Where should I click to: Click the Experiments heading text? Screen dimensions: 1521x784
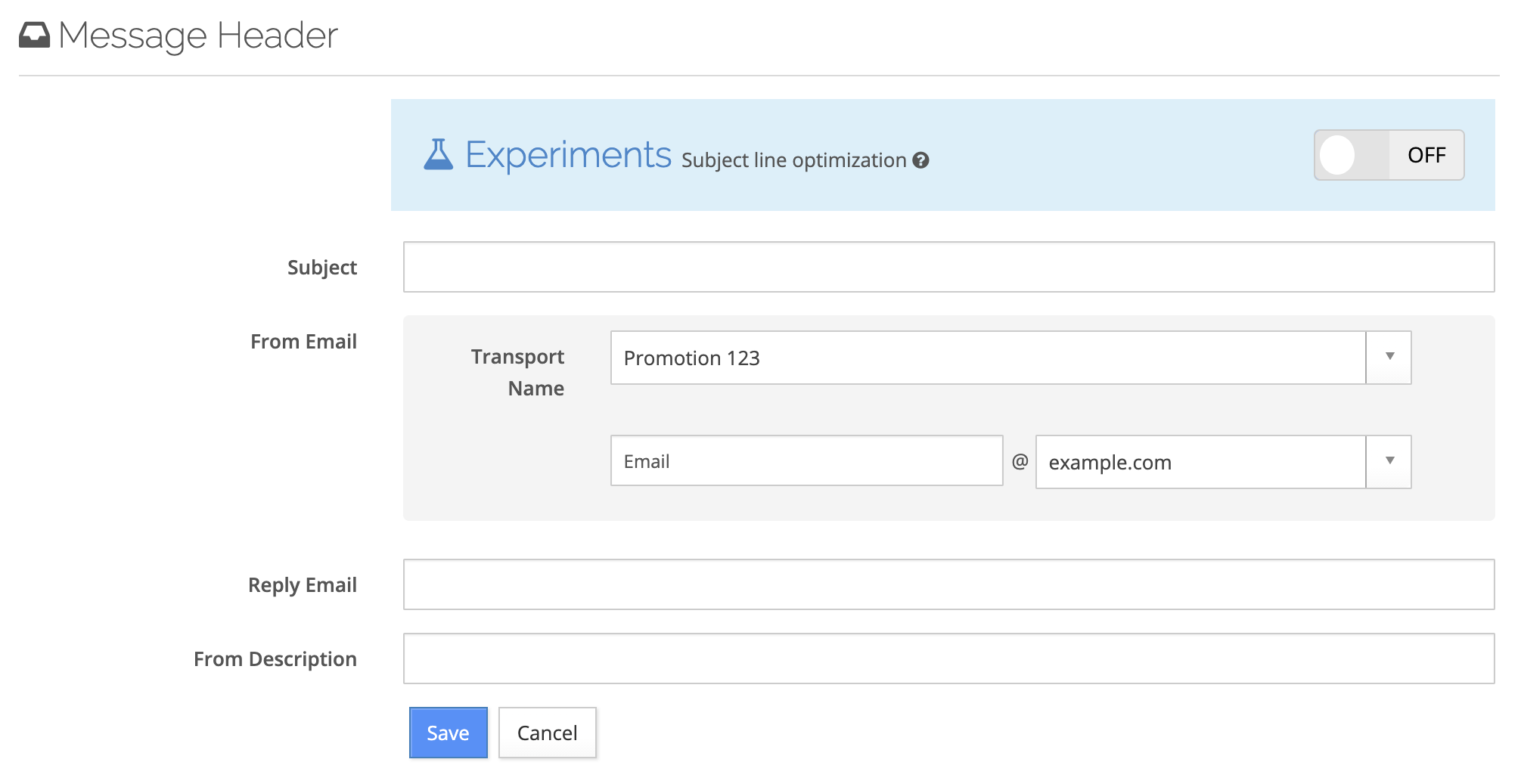click(x=568, y=154)
